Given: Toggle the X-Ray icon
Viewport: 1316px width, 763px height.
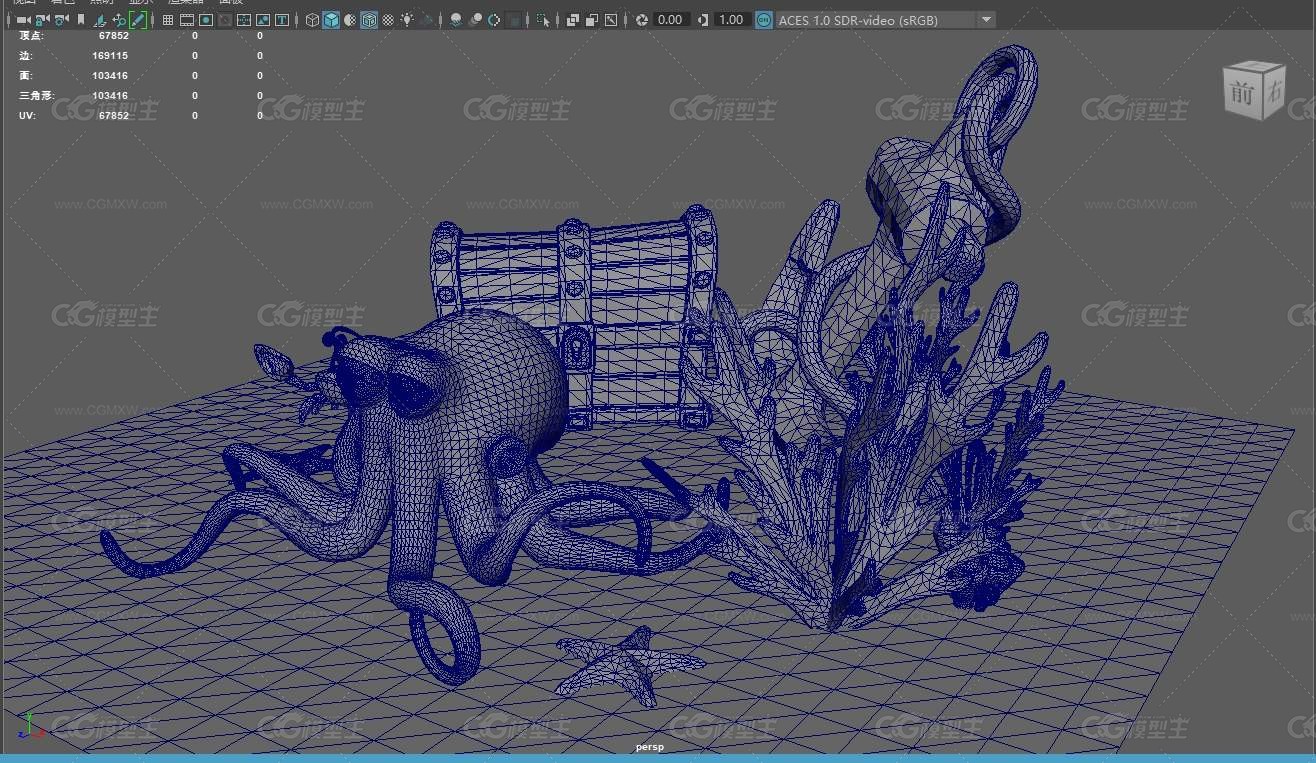Looking at the screenshot, I should point(572,20).
